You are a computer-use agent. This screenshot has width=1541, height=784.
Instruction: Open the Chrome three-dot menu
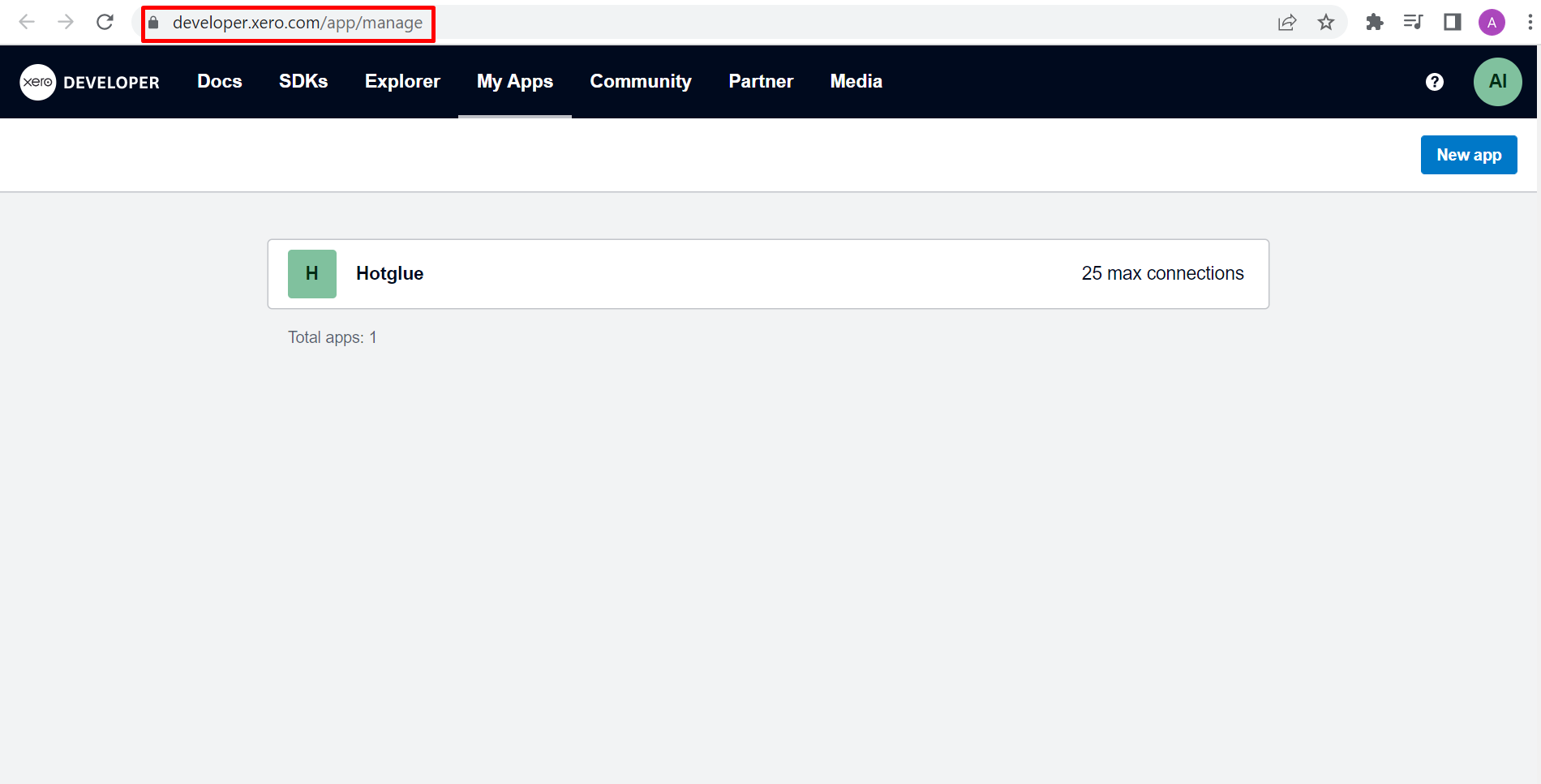(1530, 23)
